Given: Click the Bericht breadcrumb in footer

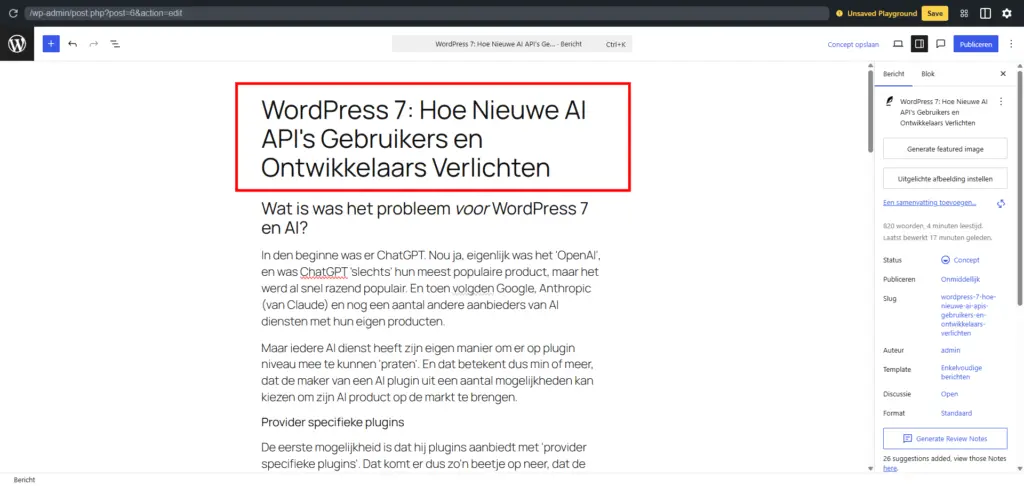Looking at the screenshot, I should coord(24,479).
